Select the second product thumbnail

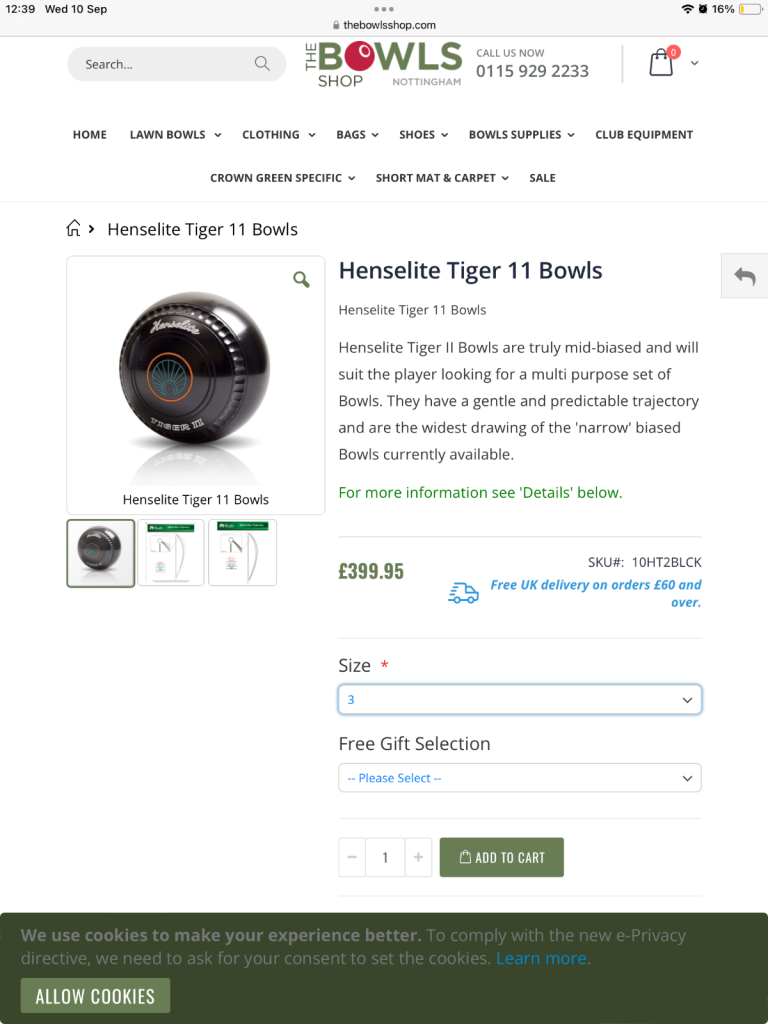click(170, 552)
